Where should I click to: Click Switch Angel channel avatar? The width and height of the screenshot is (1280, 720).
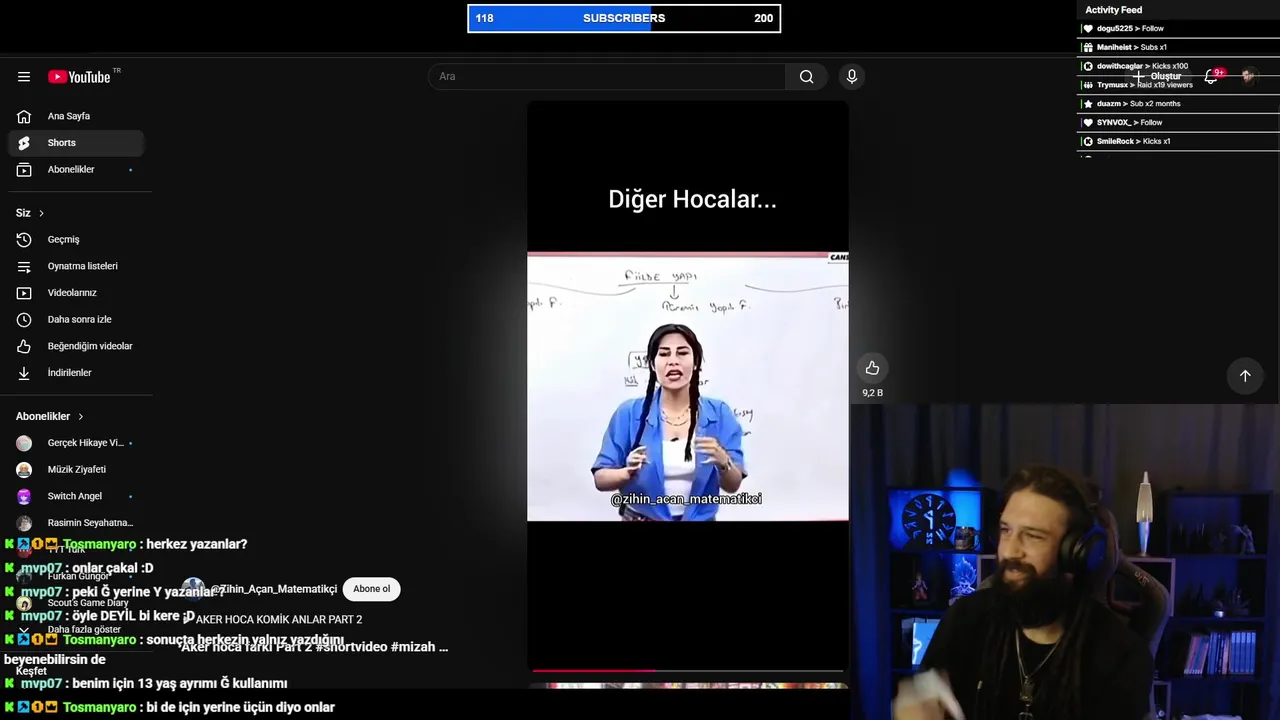point(24,496)
